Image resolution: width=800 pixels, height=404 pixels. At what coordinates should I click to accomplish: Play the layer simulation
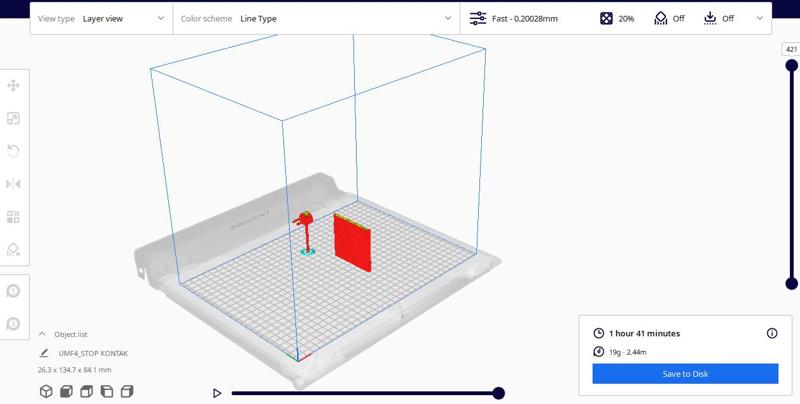click(217, 393)
